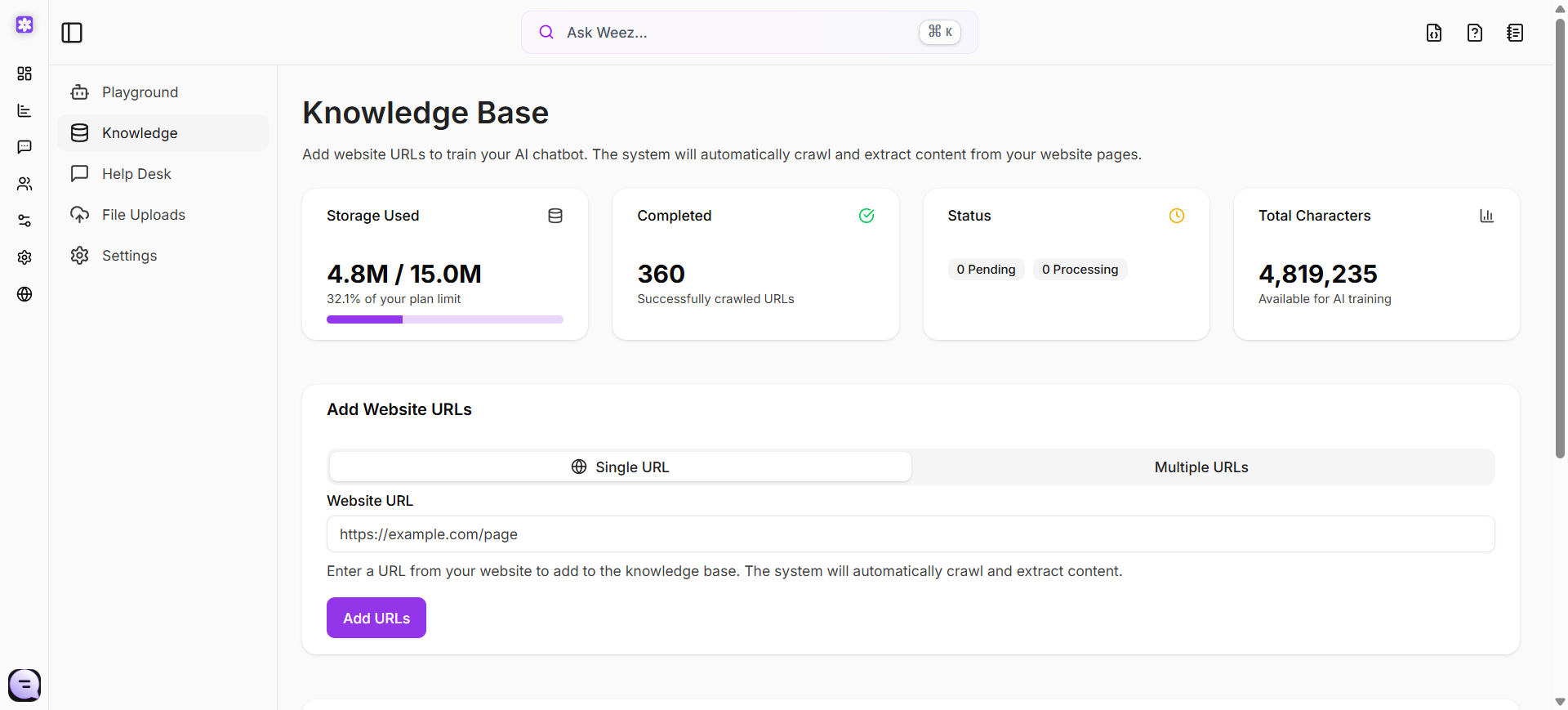
Task: Open Playground in the sidebar menu
Action: [x=140, y=92]
